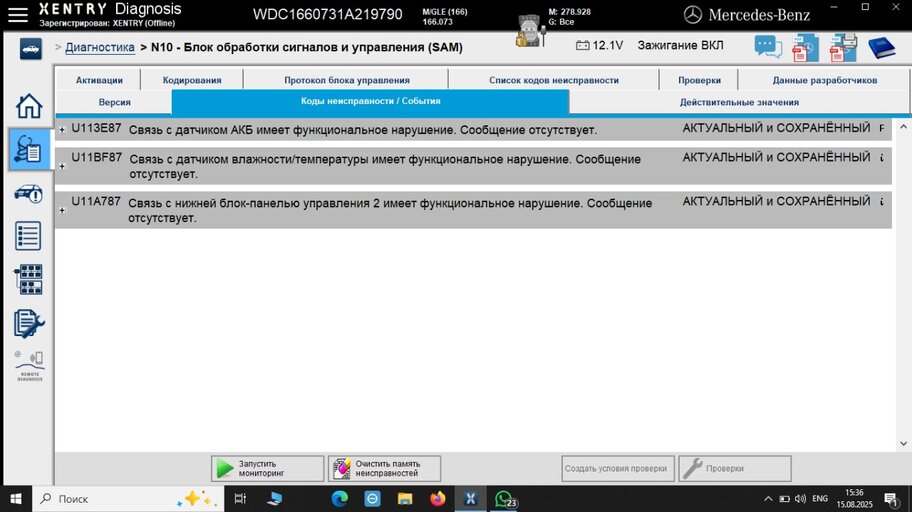Open File Explorer from the taskbar

405,499
